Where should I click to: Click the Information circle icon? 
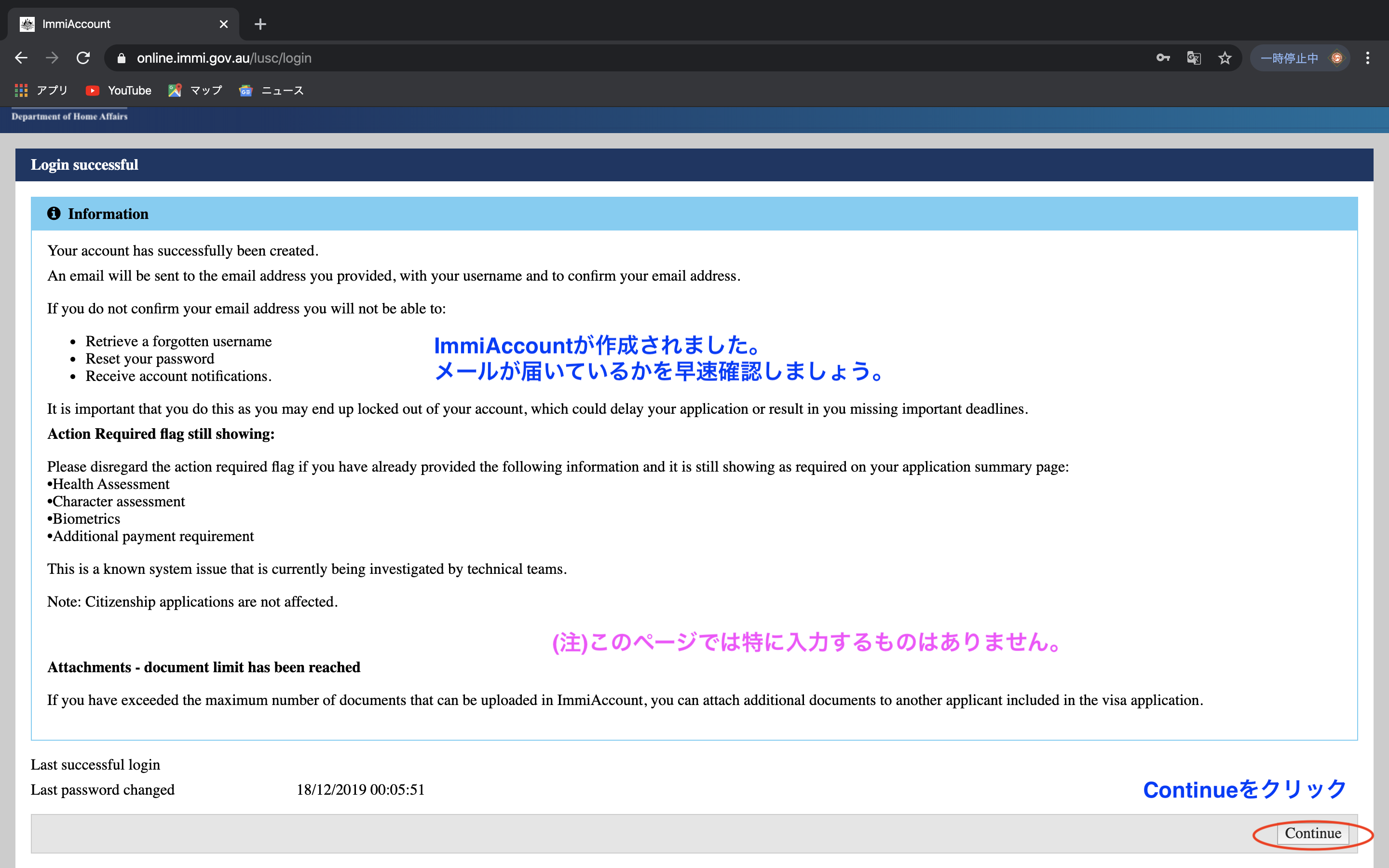[x=54, y=214]
